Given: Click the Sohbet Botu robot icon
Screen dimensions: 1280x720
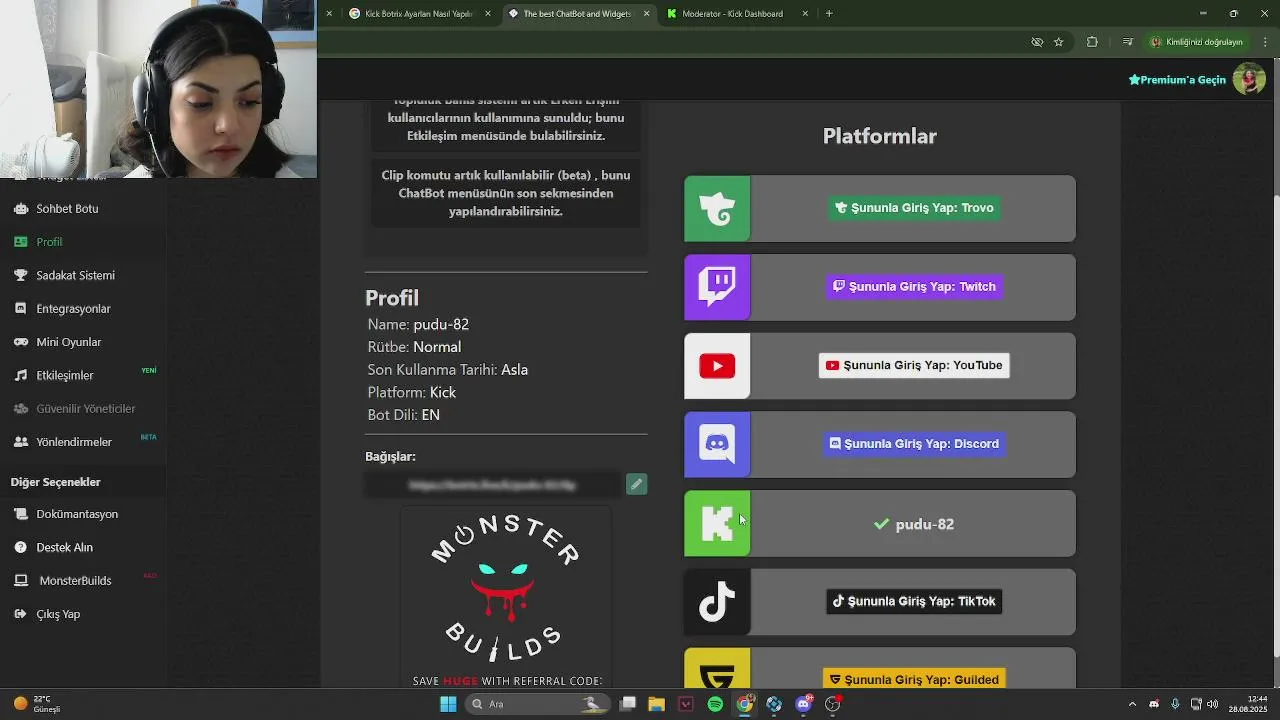Looking at the screenshot, I should (20, 209).
